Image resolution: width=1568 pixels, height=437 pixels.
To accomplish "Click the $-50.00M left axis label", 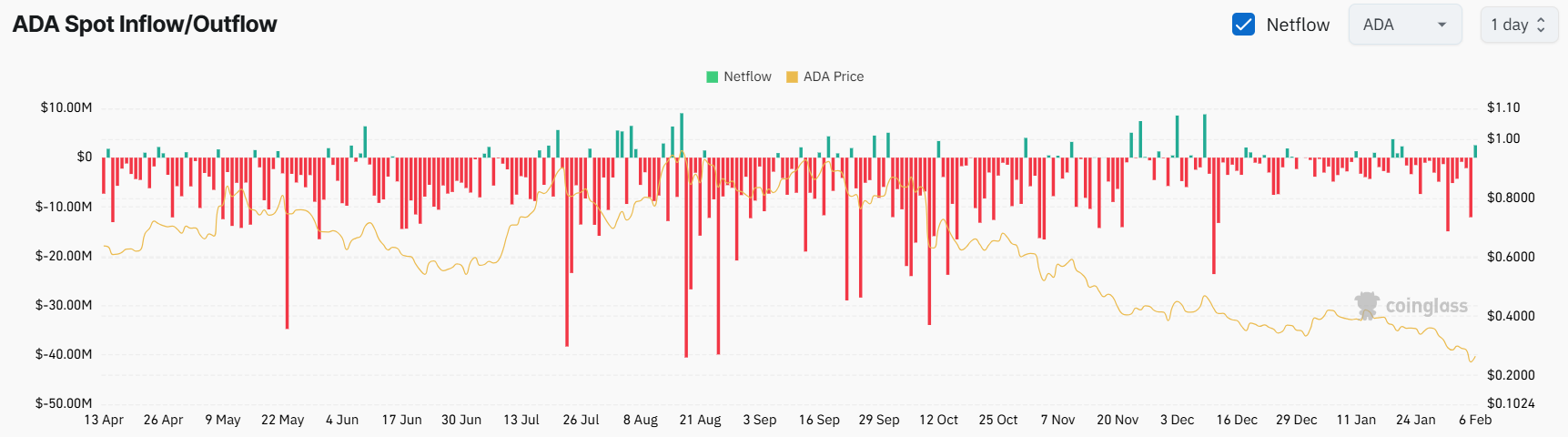I will 64,403.
